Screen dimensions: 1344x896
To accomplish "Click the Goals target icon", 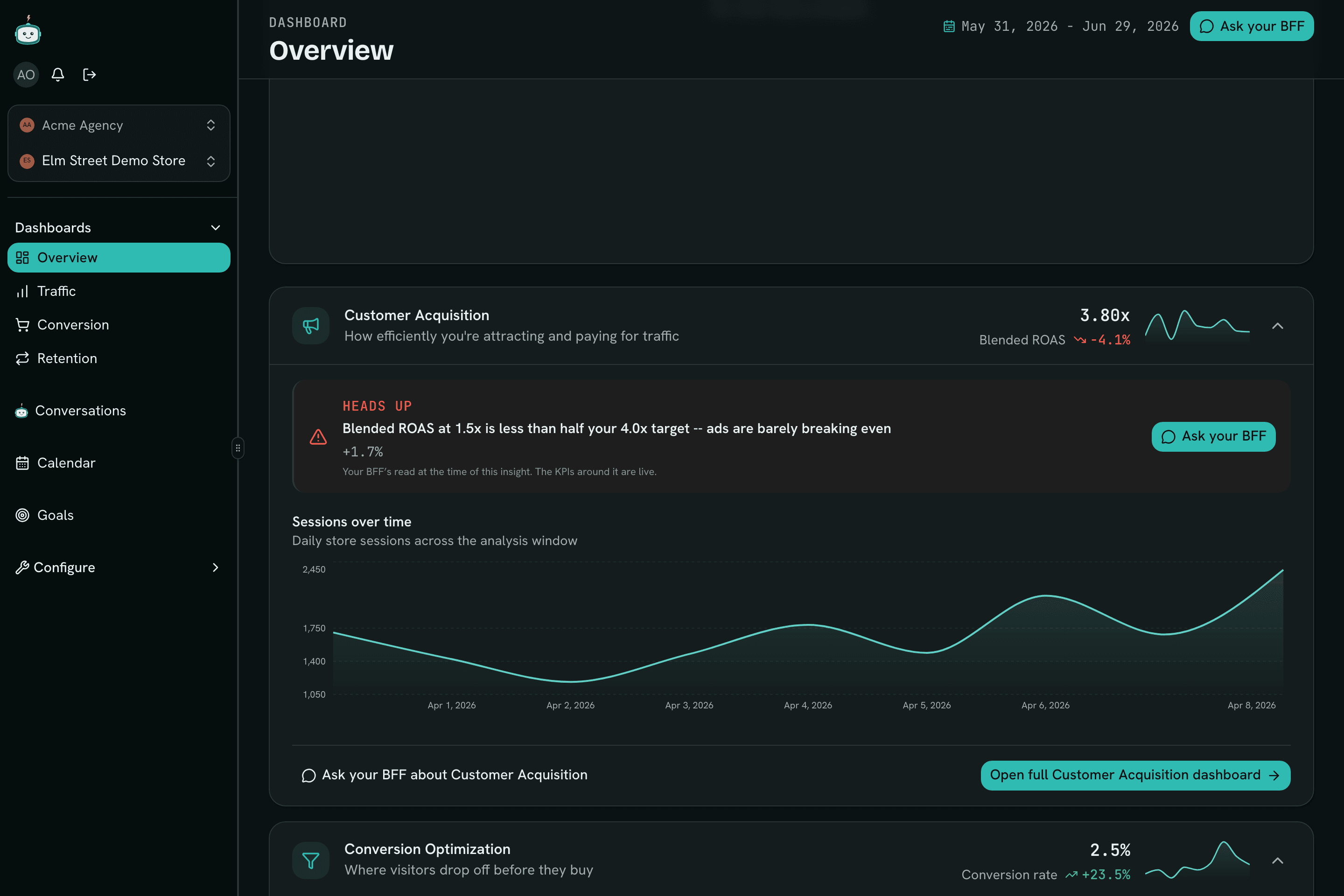I will [22, 515].
